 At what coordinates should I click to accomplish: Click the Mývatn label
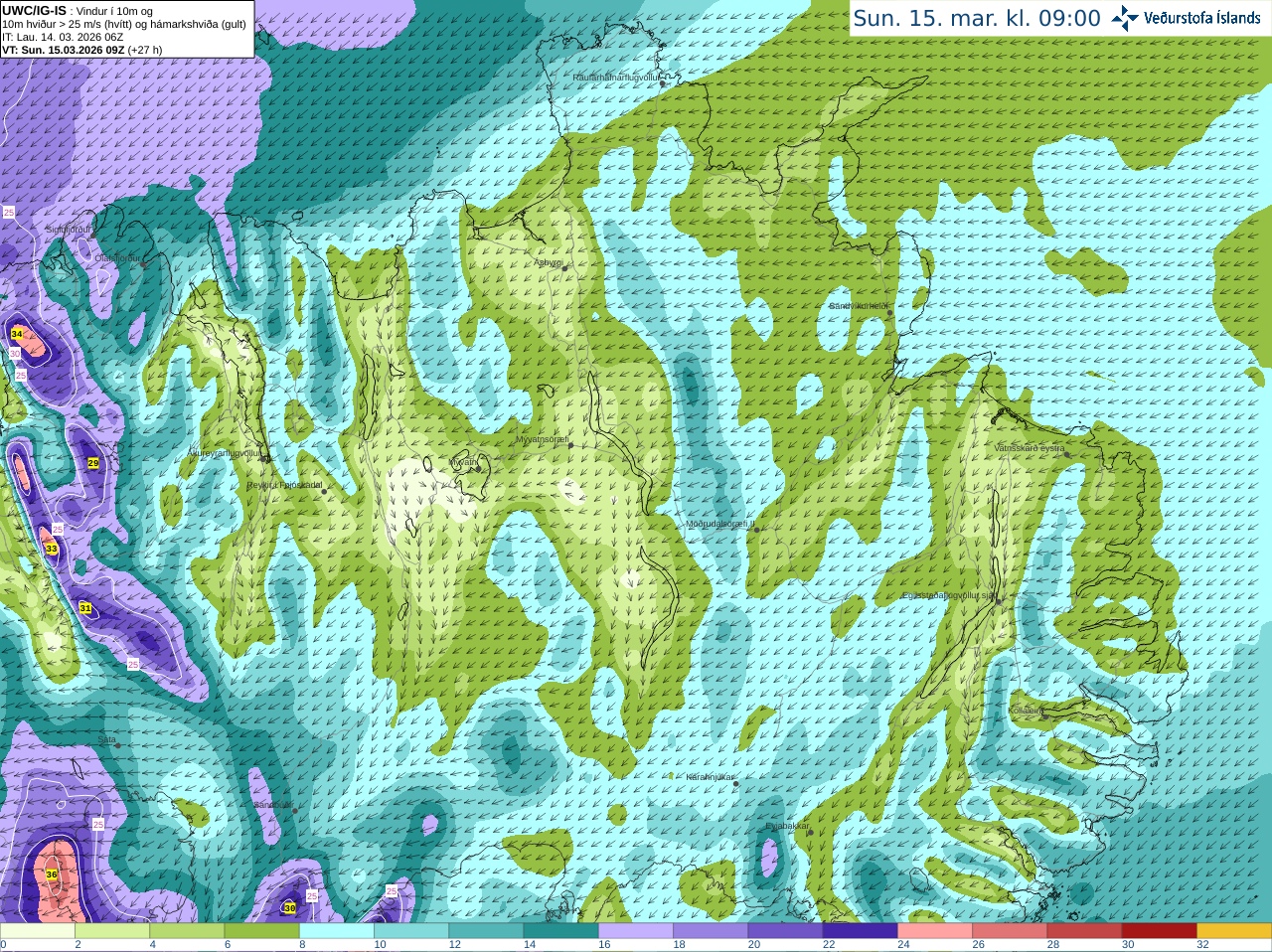(463, 462)
